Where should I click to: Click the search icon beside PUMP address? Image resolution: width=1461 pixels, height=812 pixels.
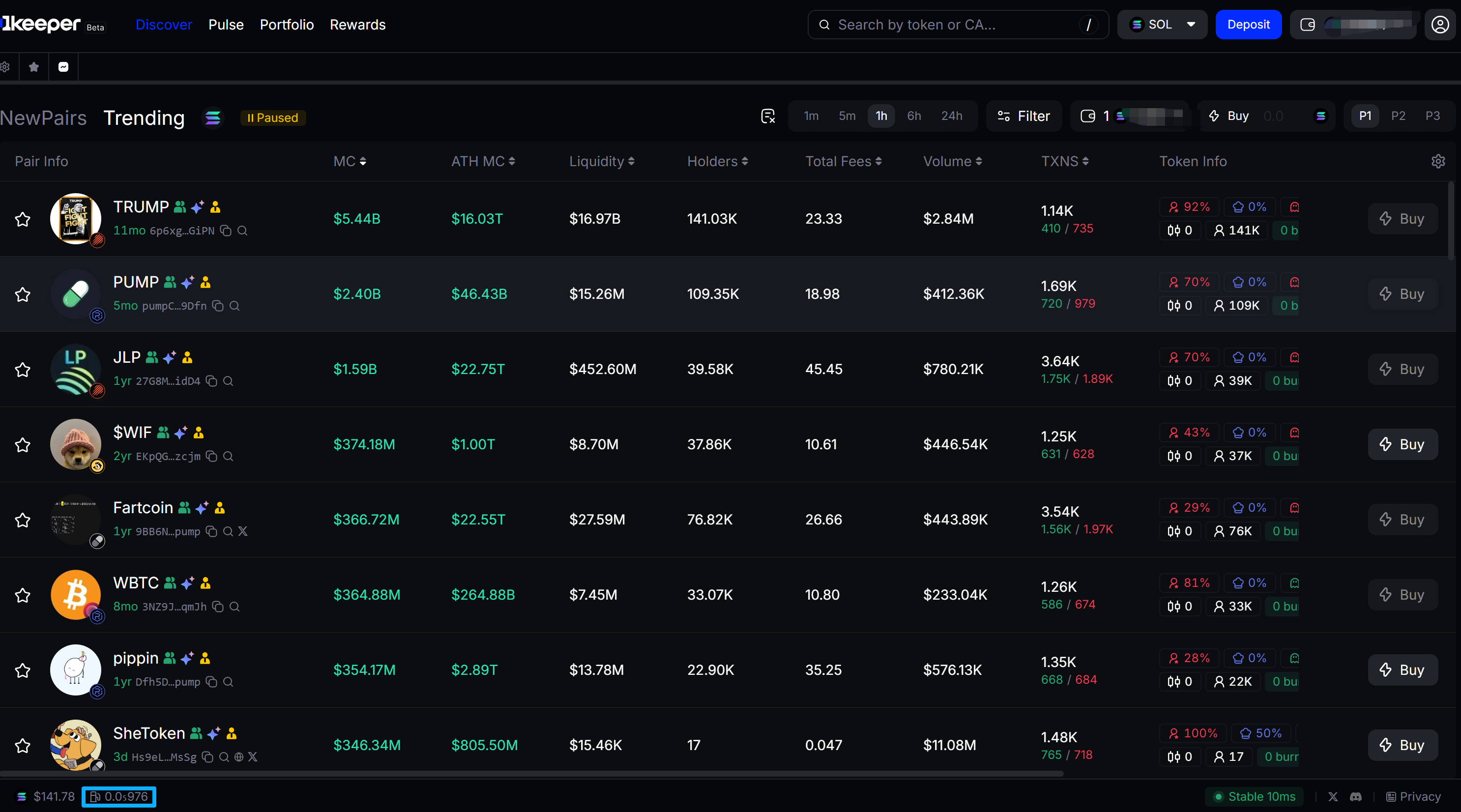[x=234, y=306]
